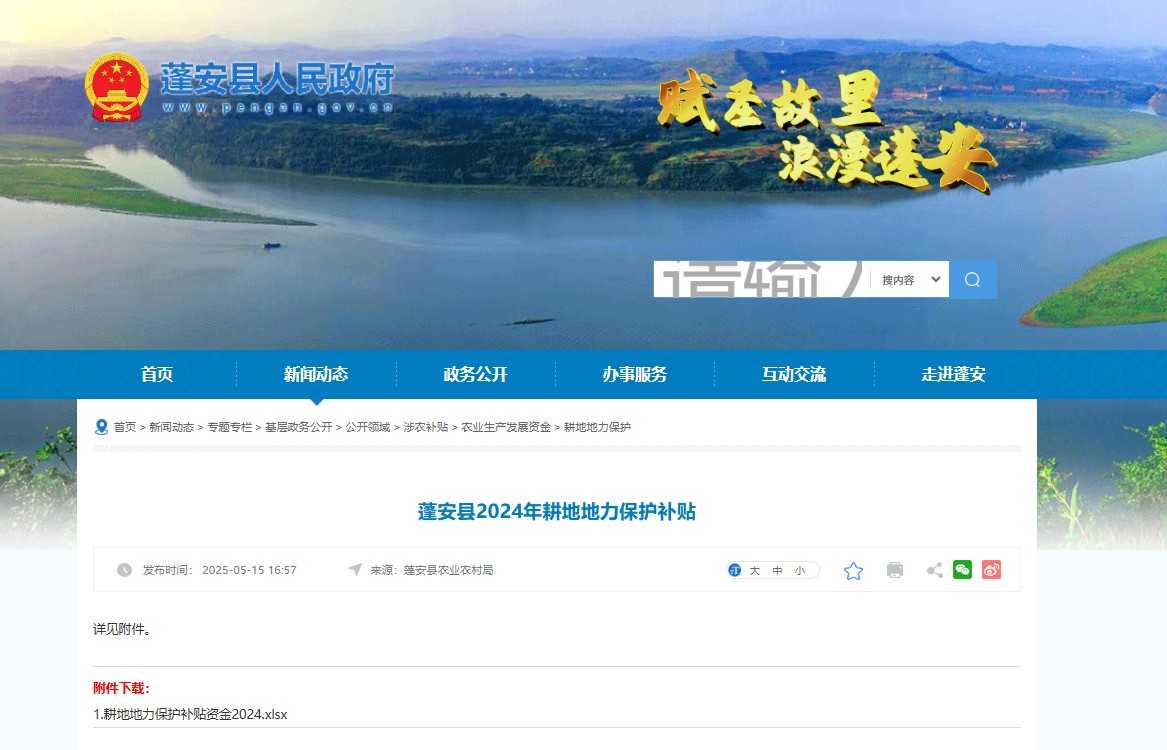Click the blue font size T icon

click(735, 570)
